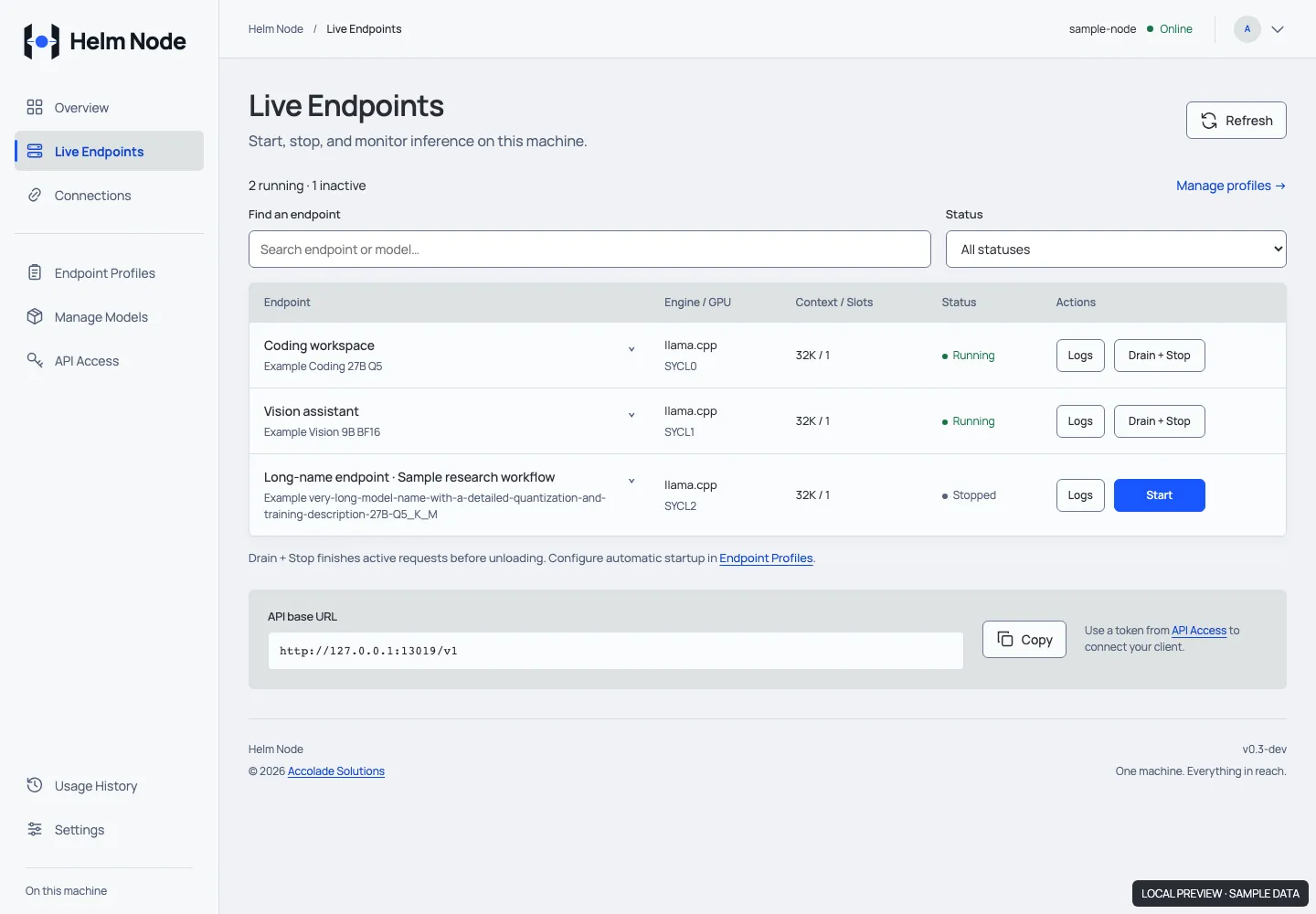
Task: Click the sample-node name in header
Action: [x=1102, y=29]
